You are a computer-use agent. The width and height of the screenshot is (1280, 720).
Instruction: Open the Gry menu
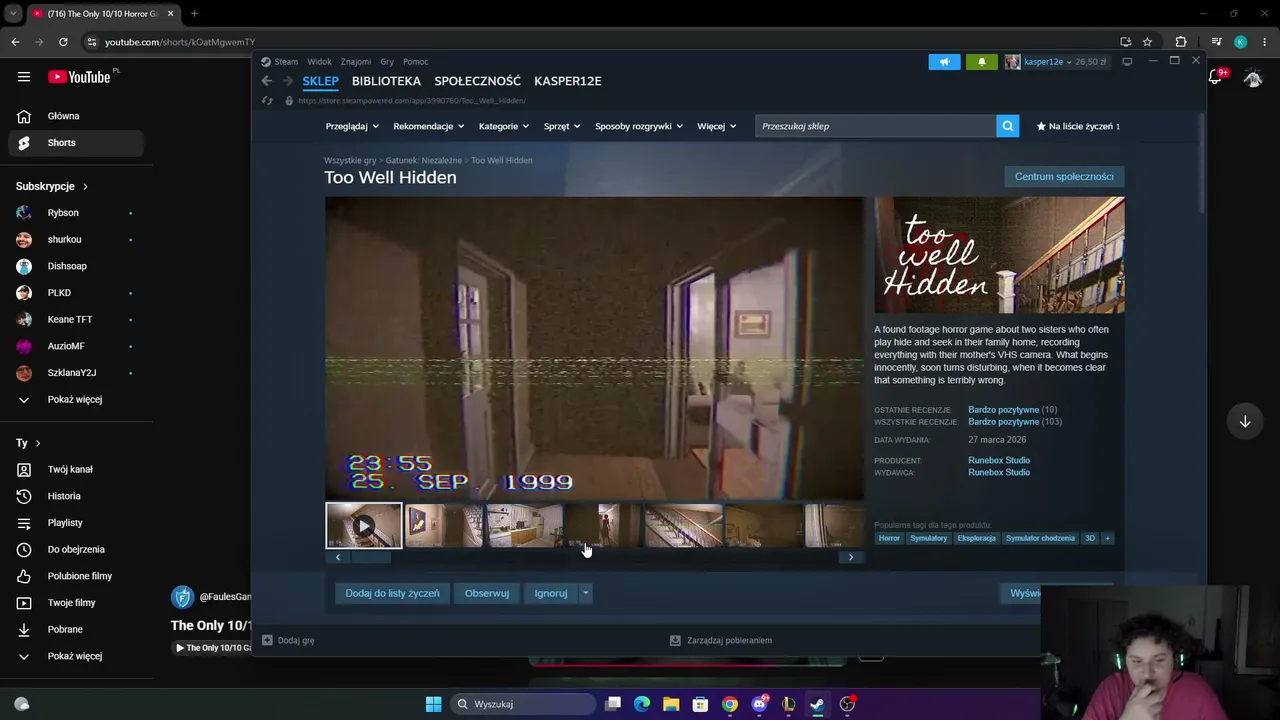click(x=387, y=62)
